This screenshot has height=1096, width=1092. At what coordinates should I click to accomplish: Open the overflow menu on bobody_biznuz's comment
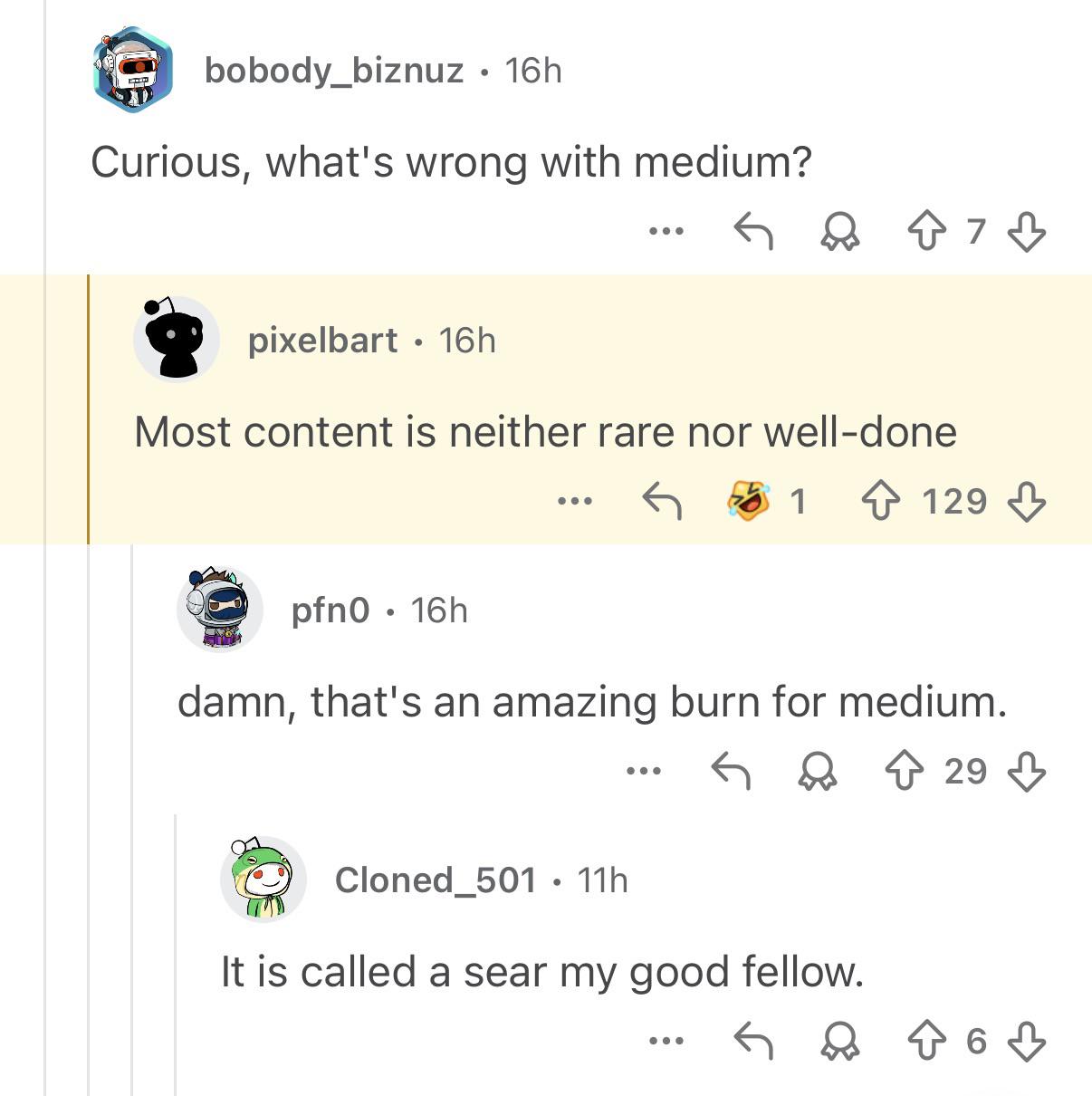[667, 233]
